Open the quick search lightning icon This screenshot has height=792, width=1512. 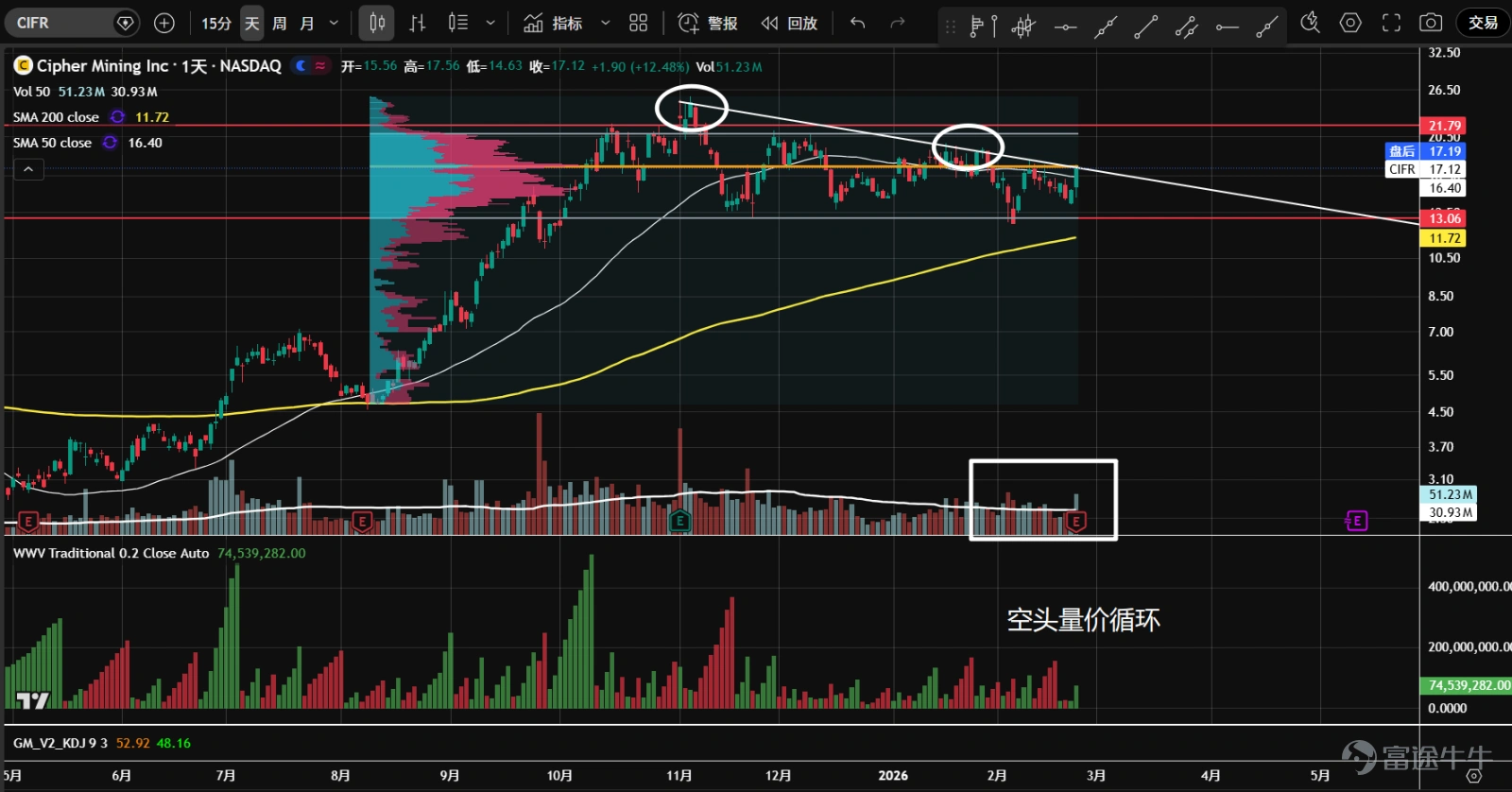1310,23
